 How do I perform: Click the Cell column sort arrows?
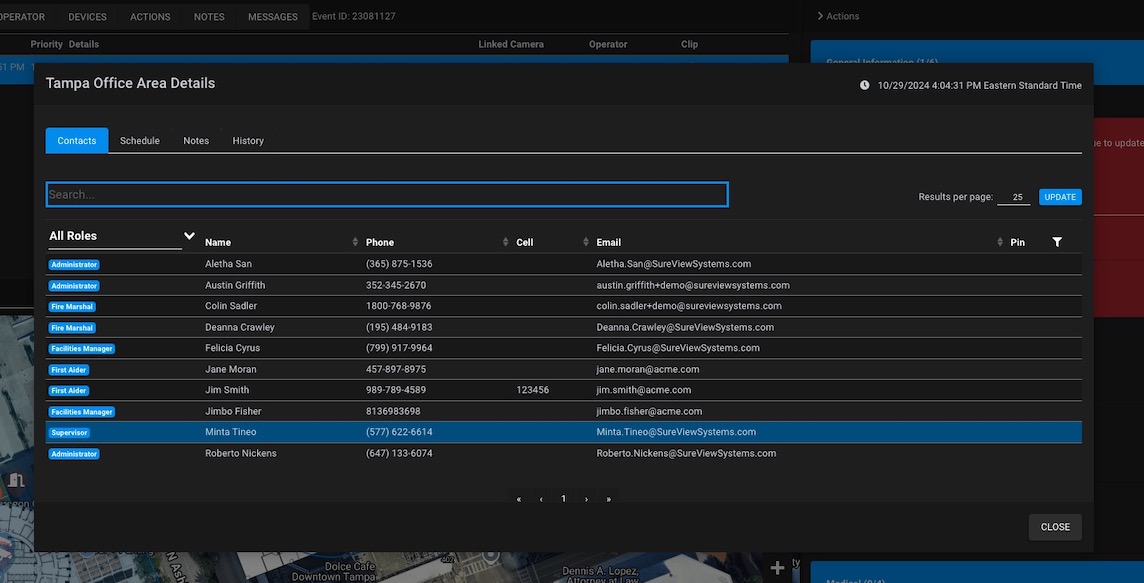click(586, 242)
